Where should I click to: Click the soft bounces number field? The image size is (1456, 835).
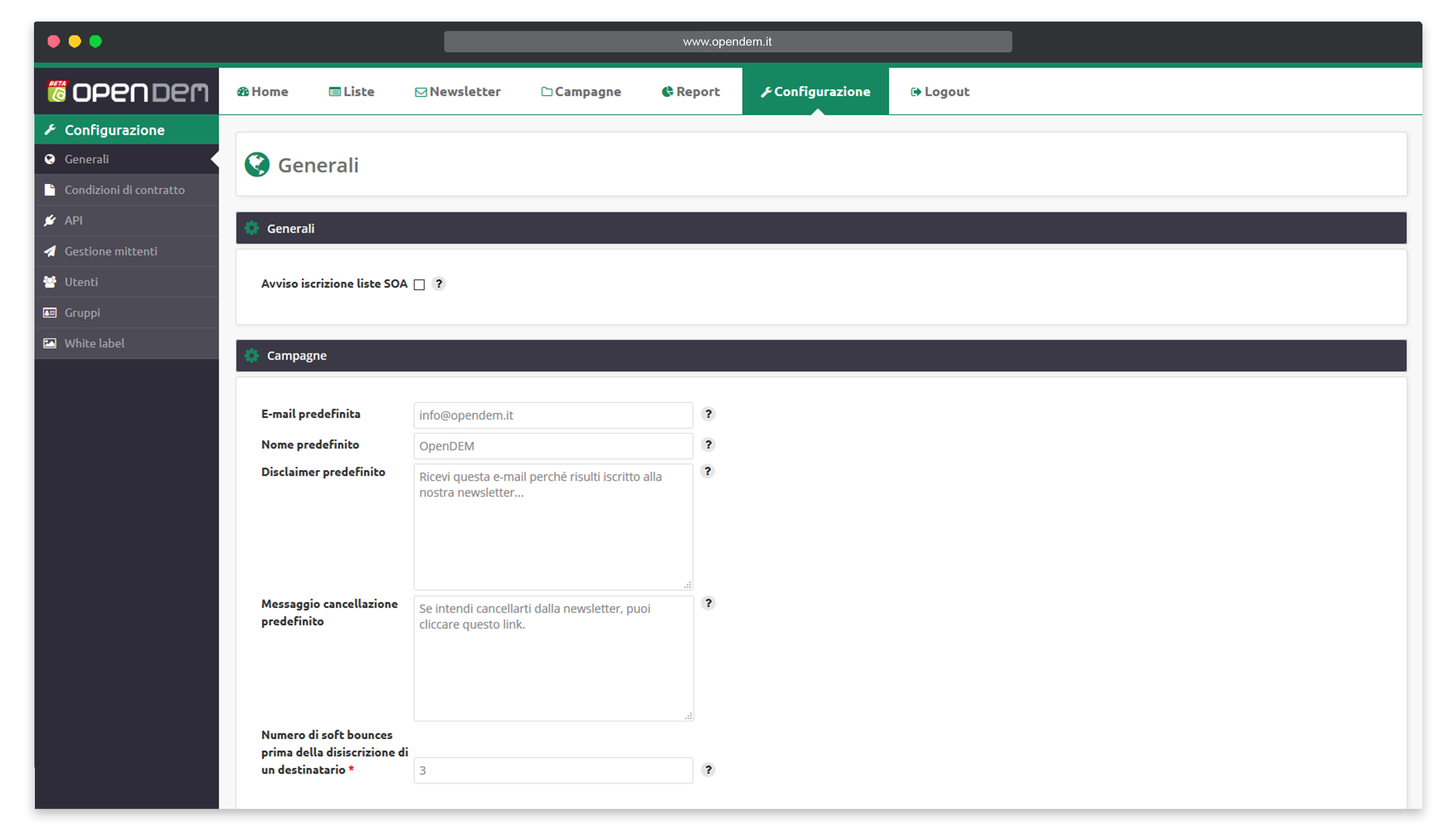pos(553,771)
